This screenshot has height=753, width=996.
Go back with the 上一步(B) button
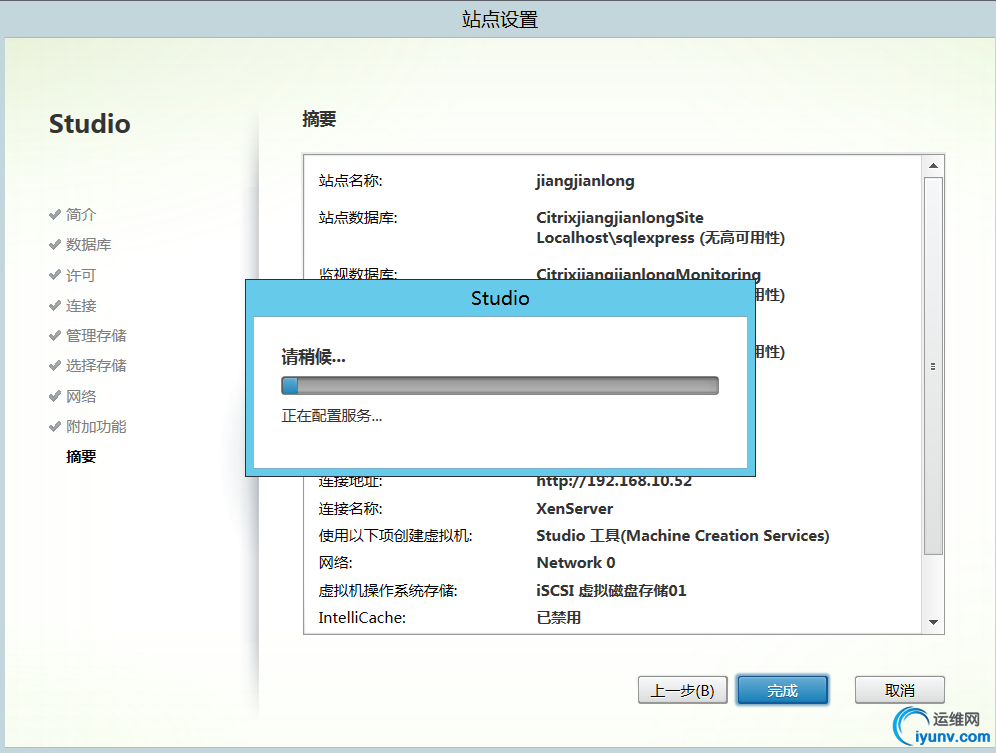point(682,690)
